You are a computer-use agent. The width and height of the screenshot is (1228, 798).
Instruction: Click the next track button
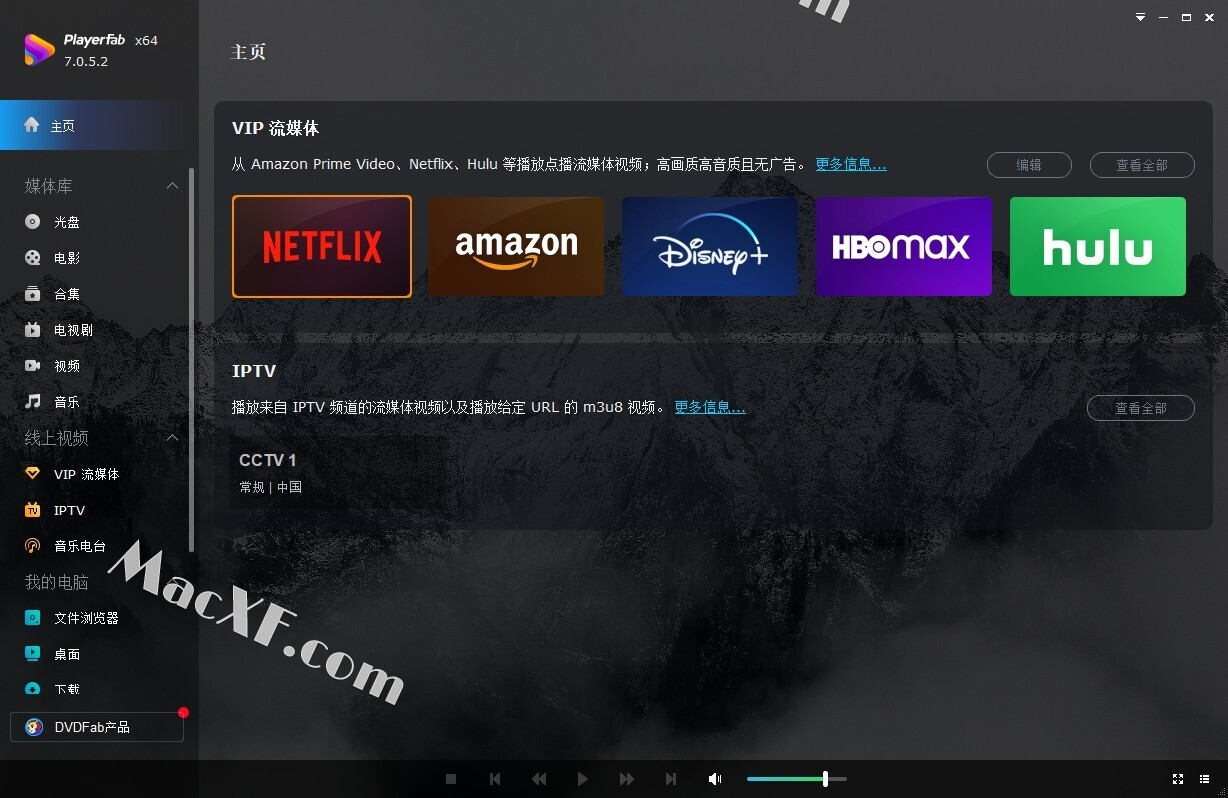click(671, 779)
